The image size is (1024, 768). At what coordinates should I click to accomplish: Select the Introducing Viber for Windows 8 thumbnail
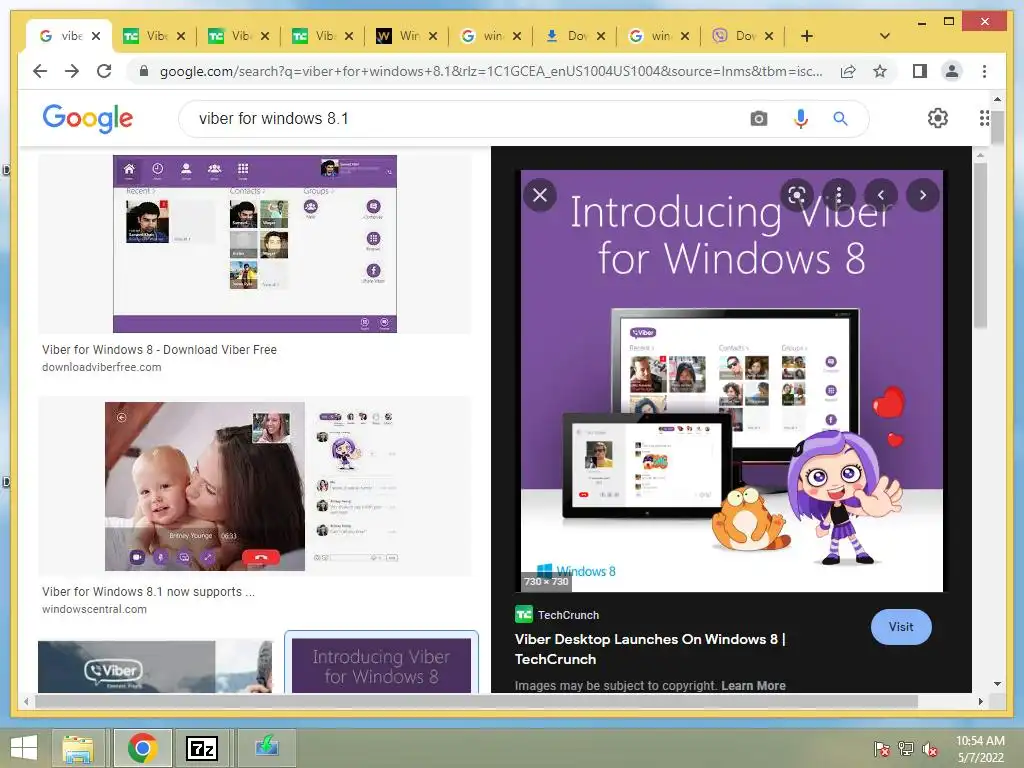point(381,665)
